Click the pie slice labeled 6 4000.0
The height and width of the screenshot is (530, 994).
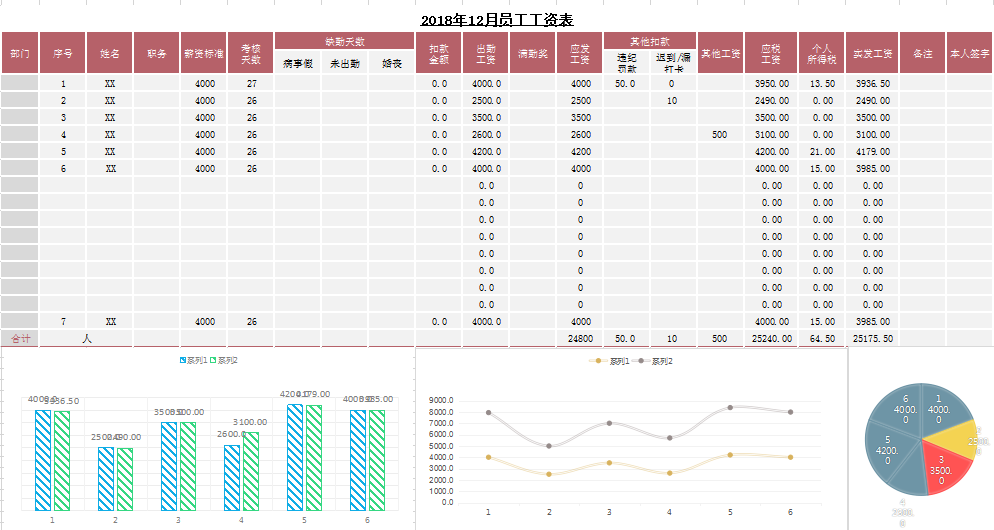click(902, 409)
